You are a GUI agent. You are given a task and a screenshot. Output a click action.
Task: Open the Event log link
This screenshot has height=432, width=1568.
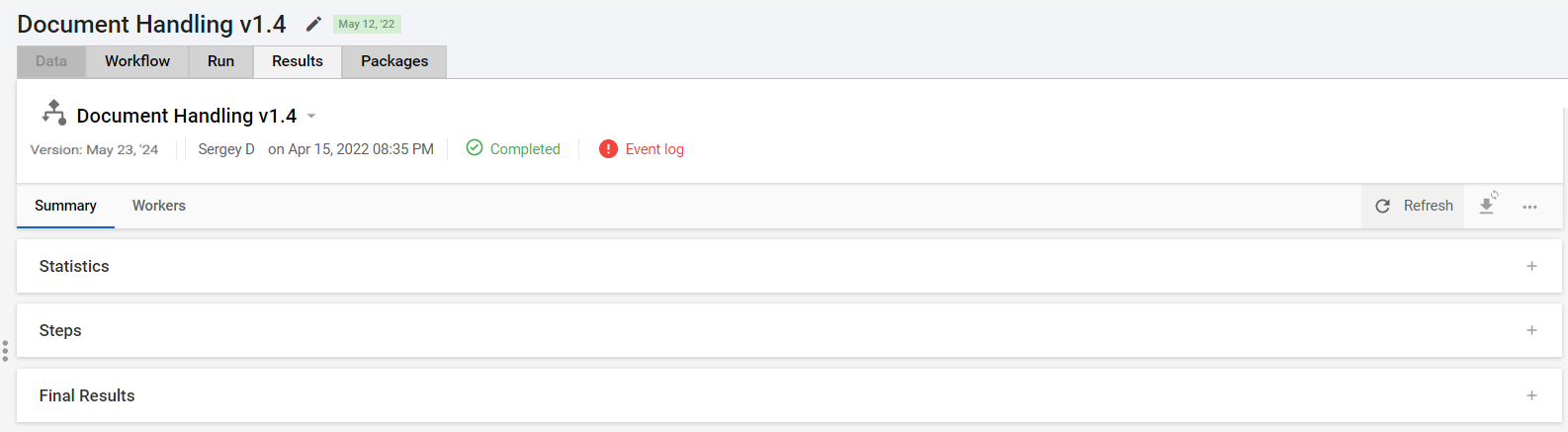[x=654, y=149]
